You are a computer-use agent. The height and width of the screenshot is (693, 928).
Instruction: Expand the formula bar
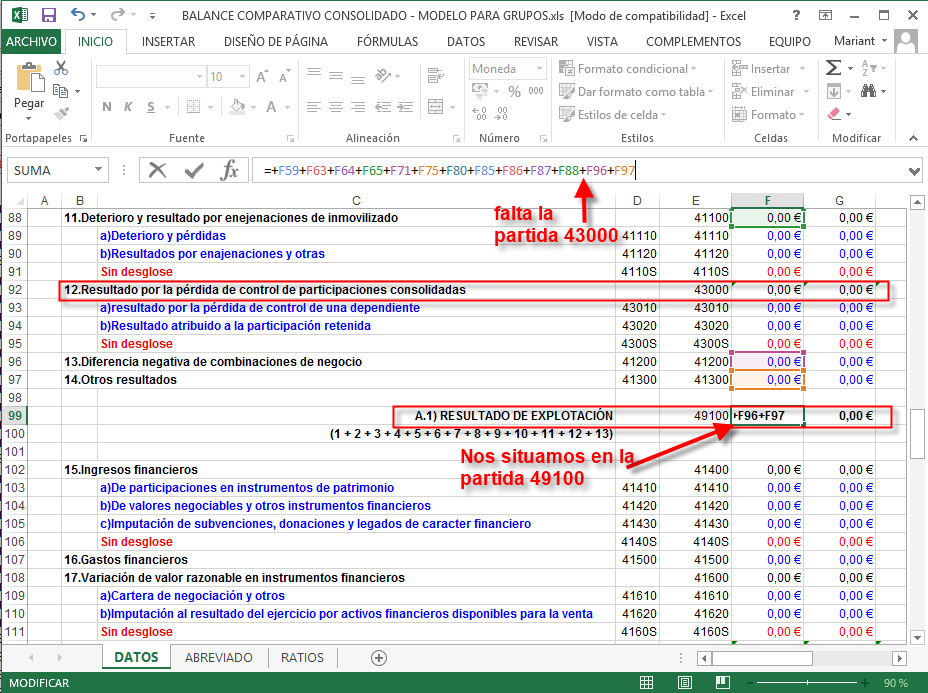click(914, 171)
